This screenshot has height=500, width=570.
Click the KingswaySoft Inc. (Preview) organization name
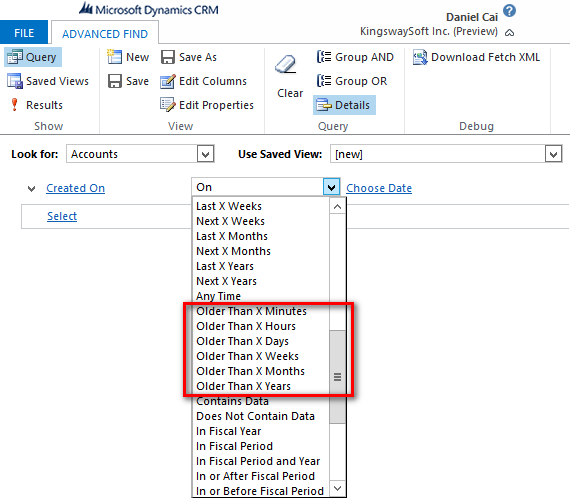[429, 31]
